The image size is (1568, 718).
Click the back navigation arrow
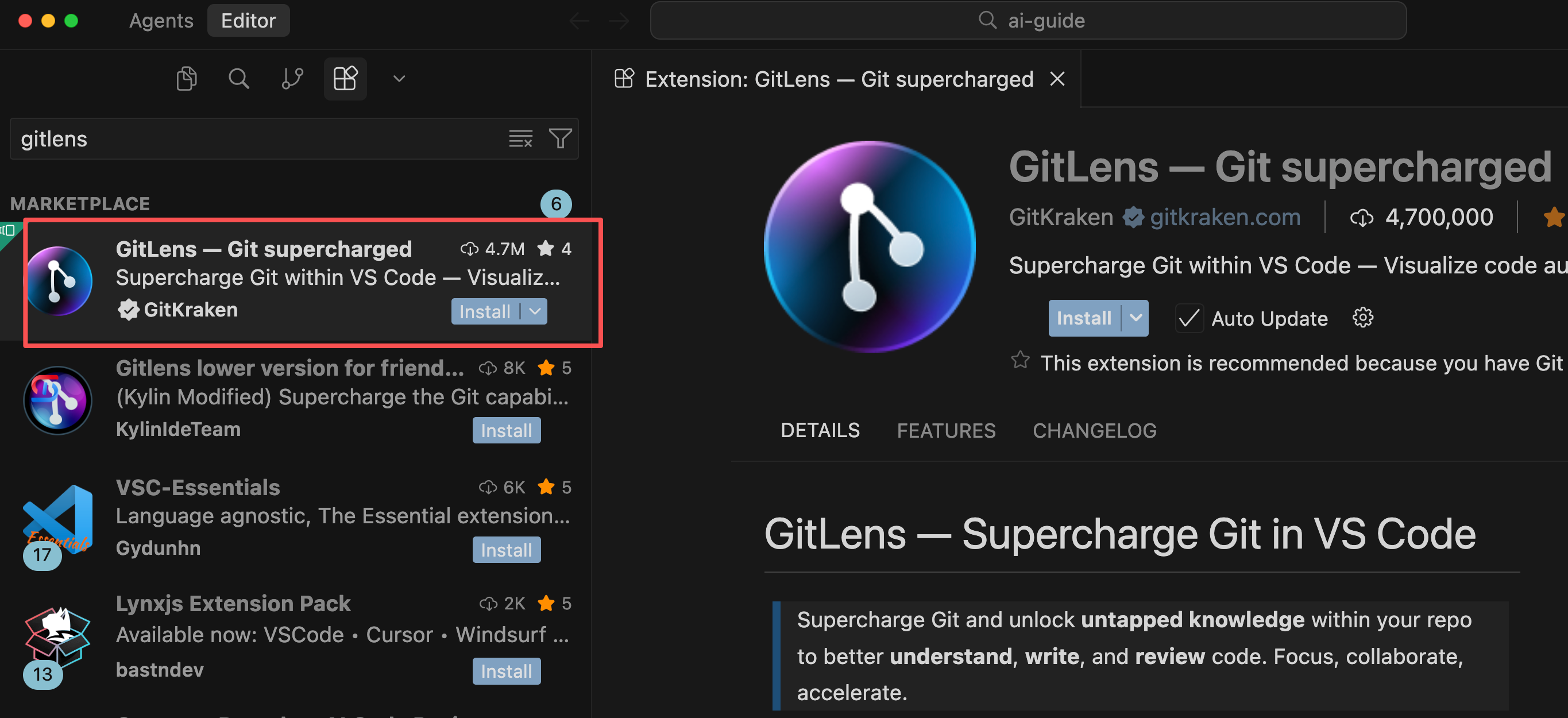(x=579, y=21)
